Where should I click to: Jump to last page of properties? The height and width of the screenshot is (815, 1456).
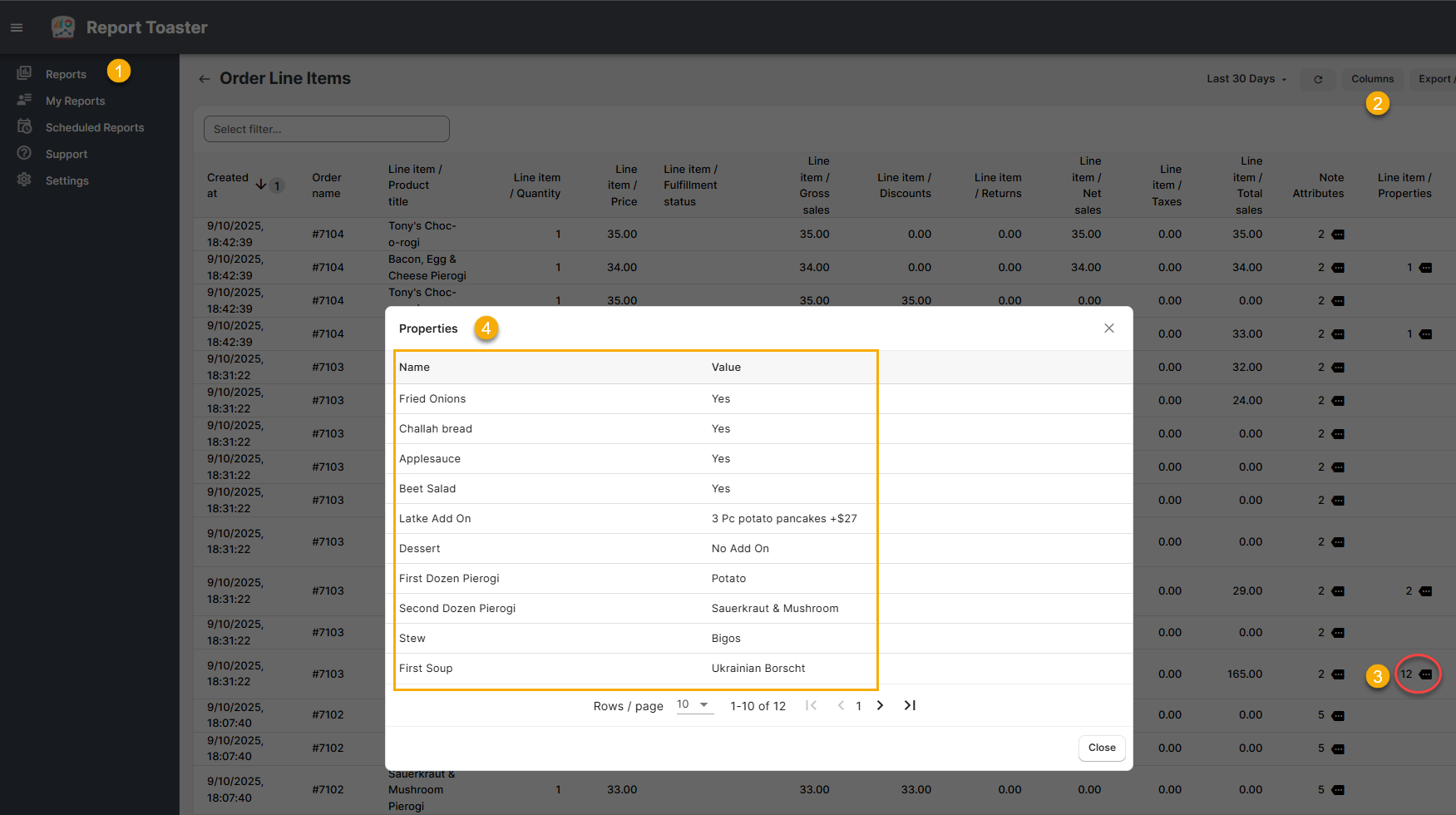910,705
